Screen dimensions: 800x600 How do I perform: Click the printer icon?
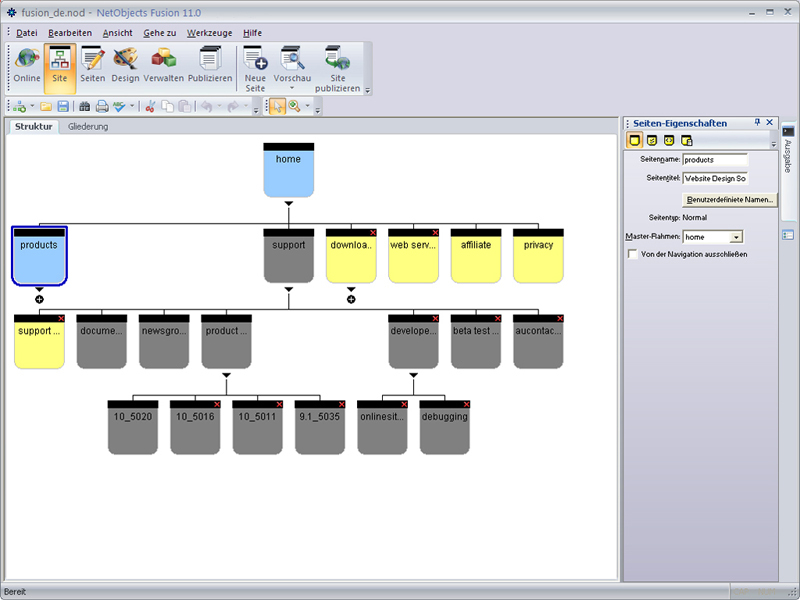tap(102, 107)
